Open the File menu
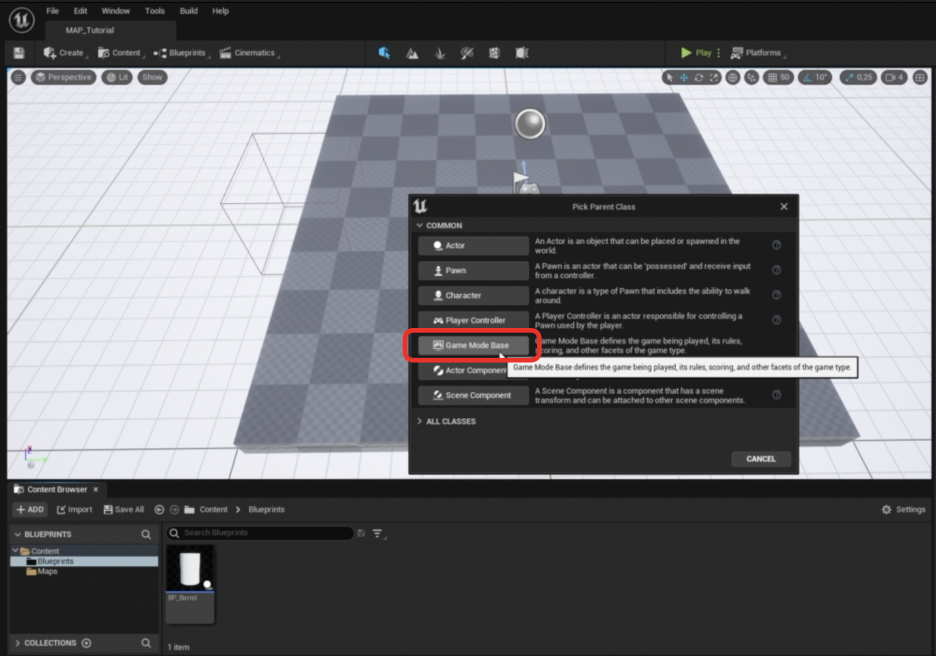 point(53,11)
